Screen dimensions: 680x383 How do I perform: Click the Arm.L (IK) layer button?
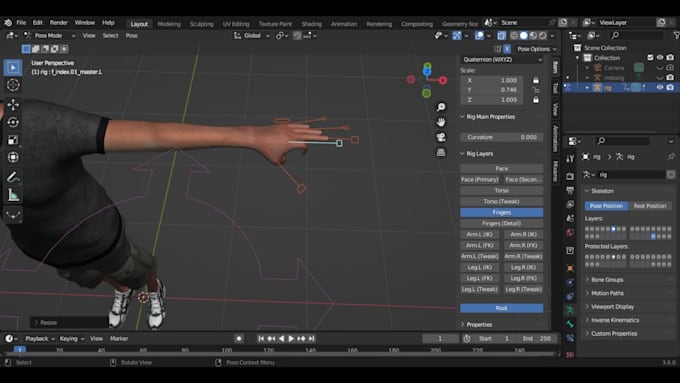[479, 234]
